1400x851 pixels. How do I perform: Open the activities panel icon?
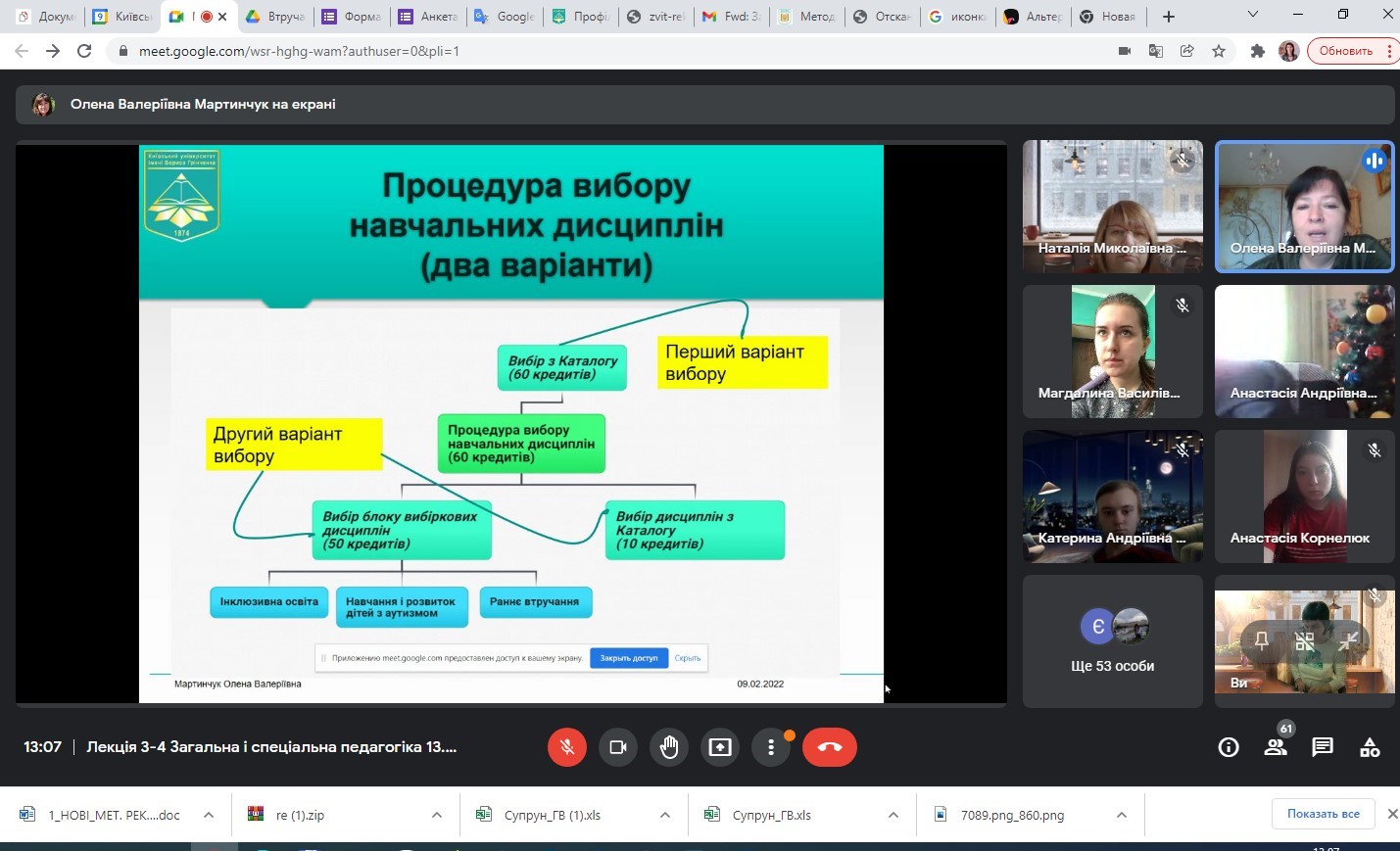[x=1370, y=747]
